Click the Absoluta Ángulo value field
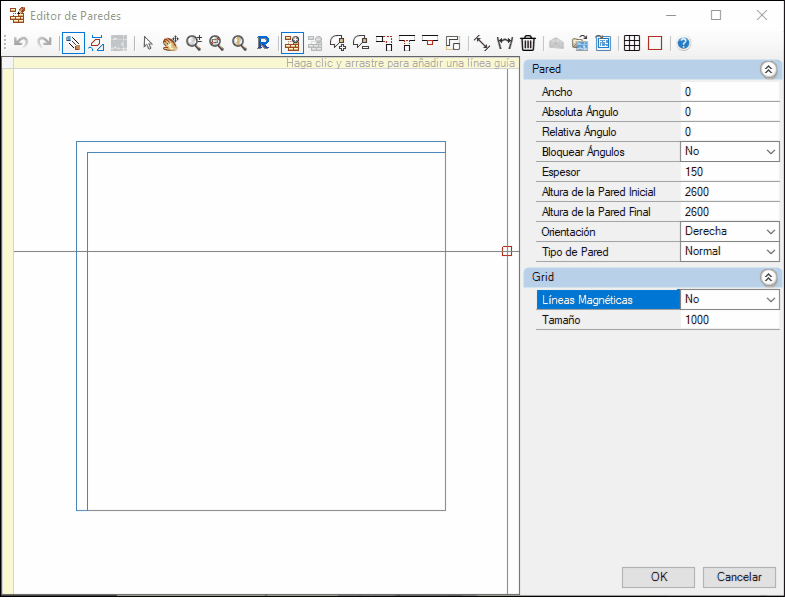Viewport: 785px width, 600px height. click(729, 112)
